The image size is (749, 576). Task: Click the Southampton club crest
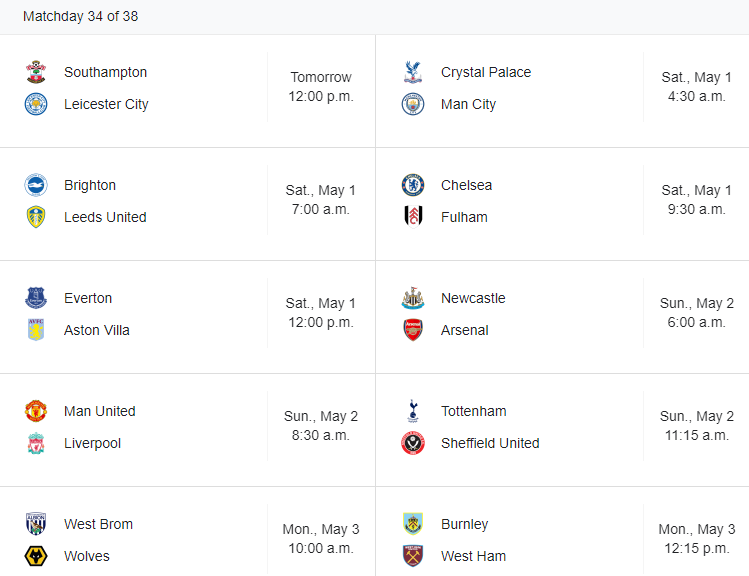coord(36,72)
